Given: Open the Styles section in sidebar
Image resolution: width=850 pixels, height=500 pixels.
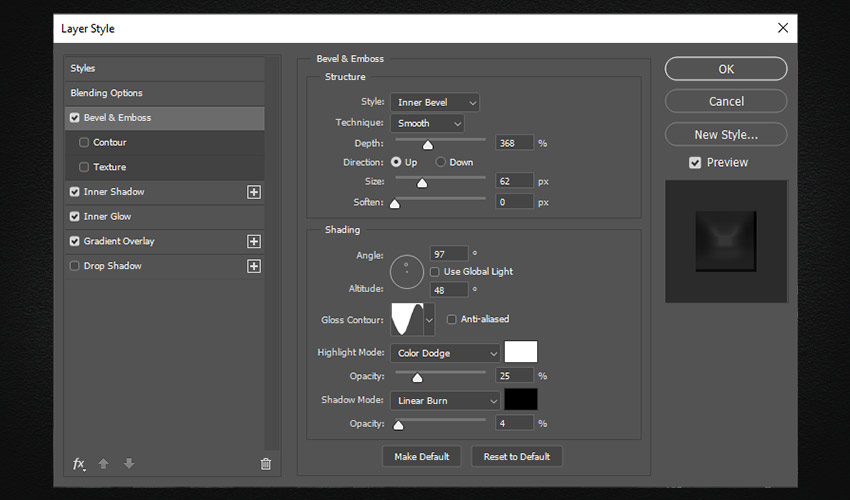Looking at the screenshot, I should coord(83,68).
